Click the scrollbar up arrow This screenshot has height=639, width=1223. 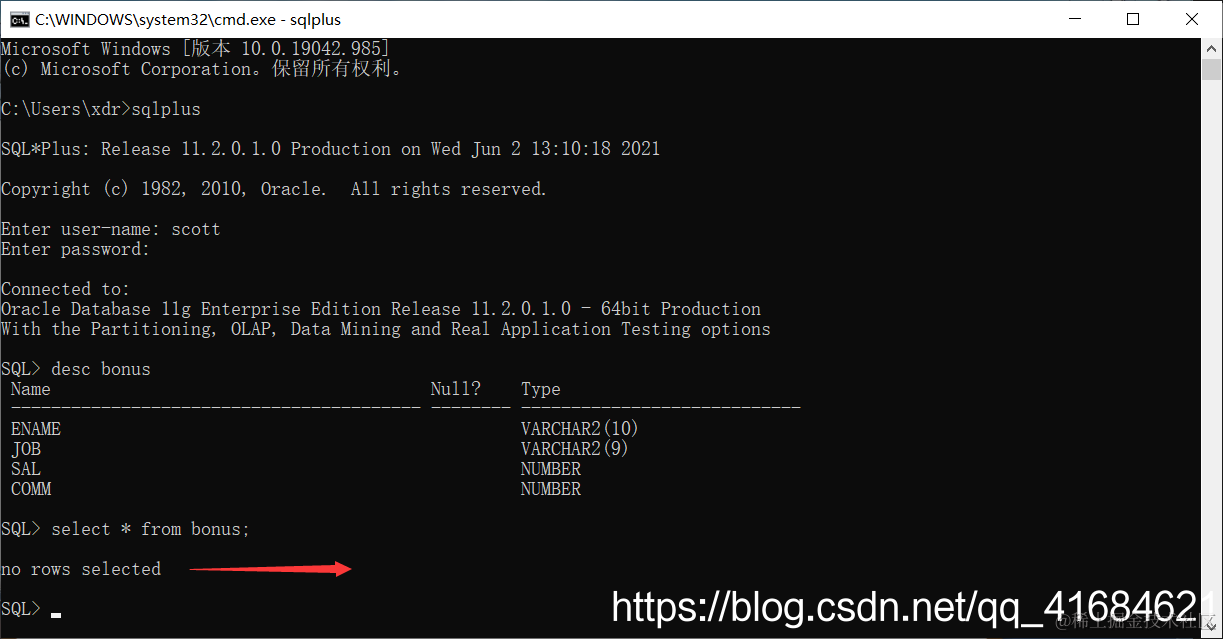click(1212, 47)
